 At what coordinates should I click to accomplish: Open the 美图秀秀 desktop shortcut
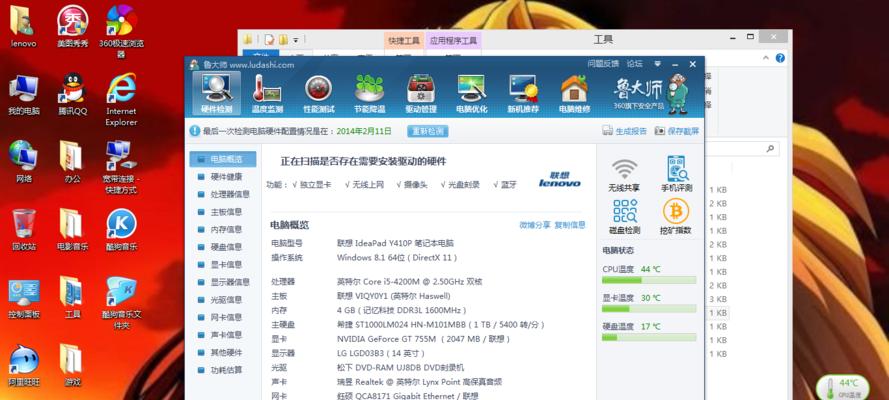pyautogui.click(x=73, y=27)
